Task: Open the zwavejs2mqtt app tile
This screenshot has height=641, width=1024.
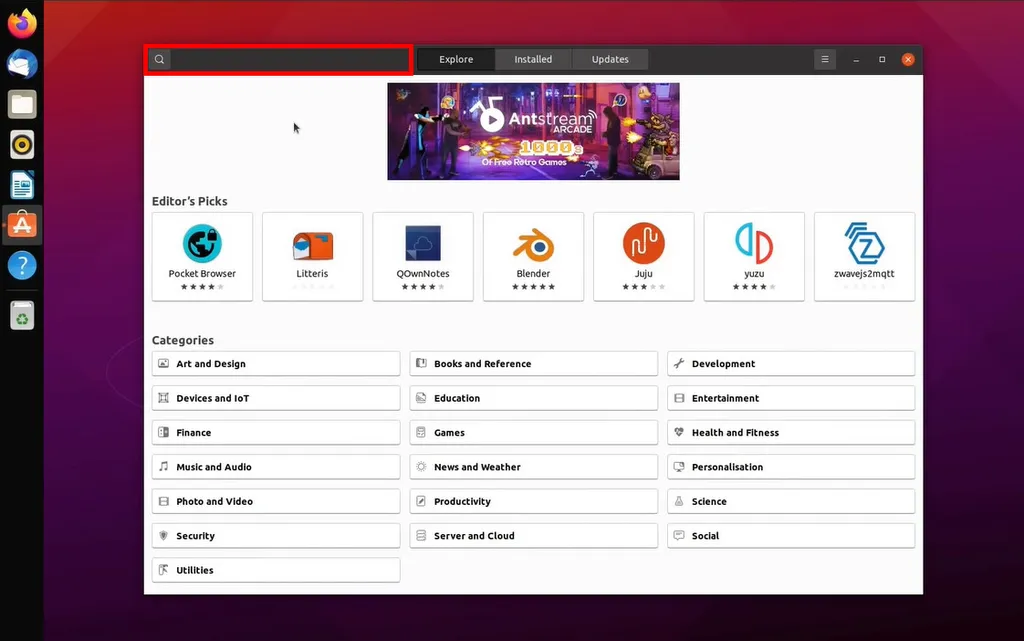Action: pyautogui.click(x=864, y=244)
